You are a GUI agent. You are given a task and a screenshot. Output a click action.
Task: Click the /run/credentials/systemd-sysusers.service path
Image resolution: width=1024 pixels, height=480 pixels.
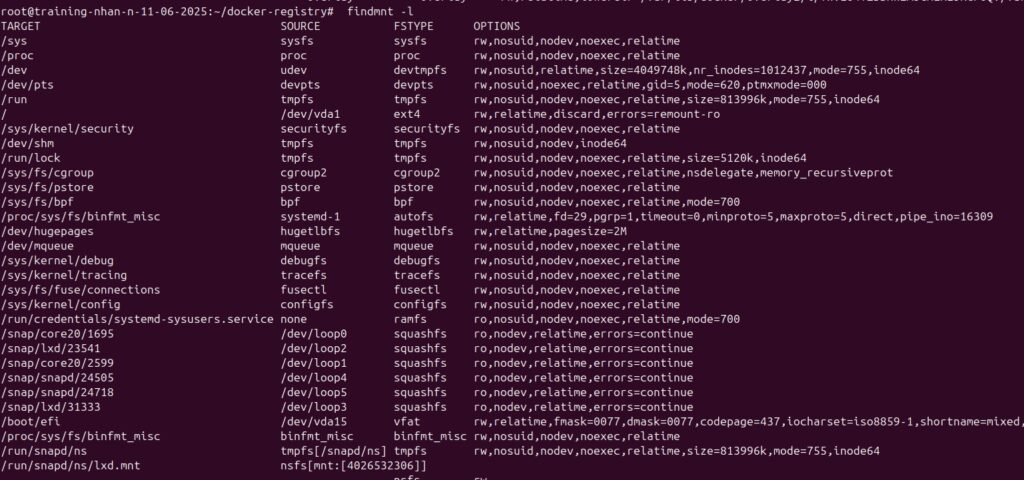point(137,319)
